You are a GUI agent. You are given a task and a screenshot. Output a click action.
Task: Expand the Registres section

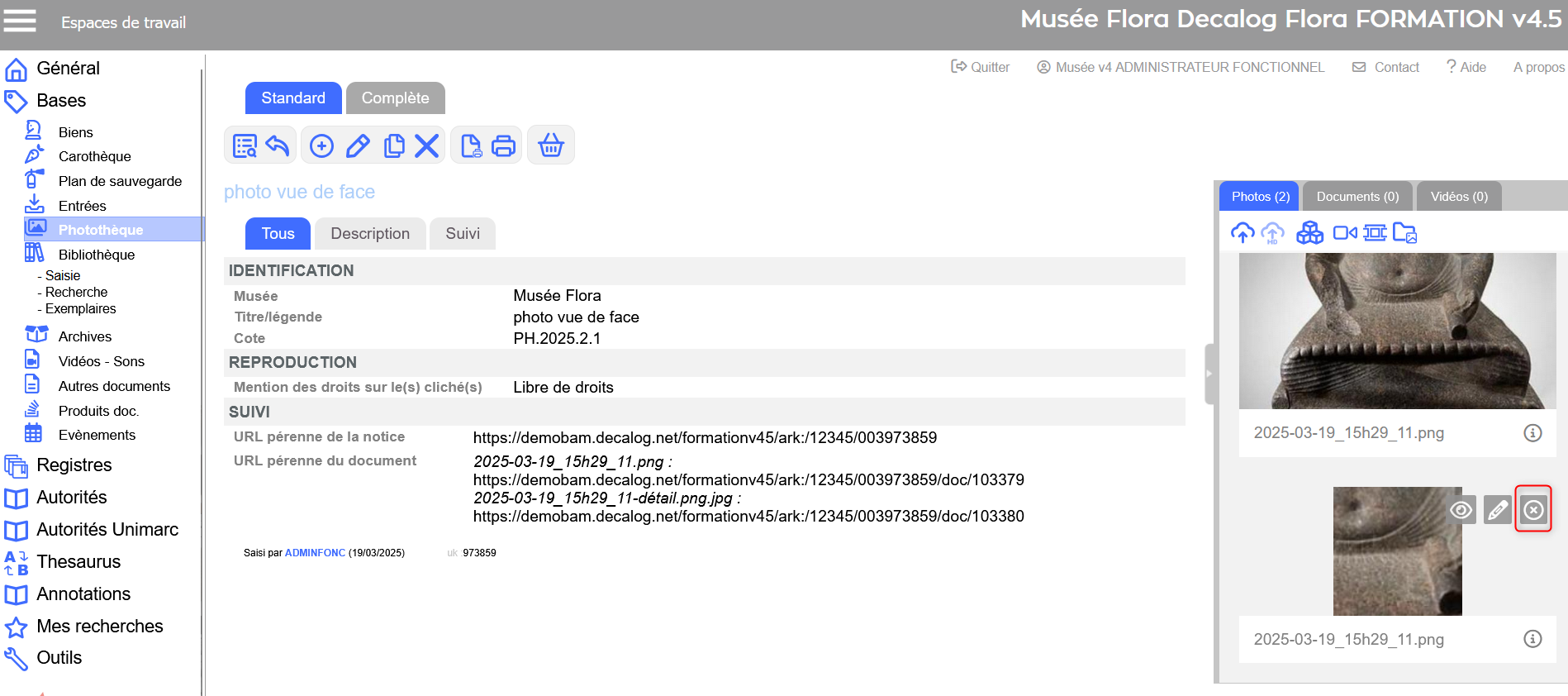[74, 465]
